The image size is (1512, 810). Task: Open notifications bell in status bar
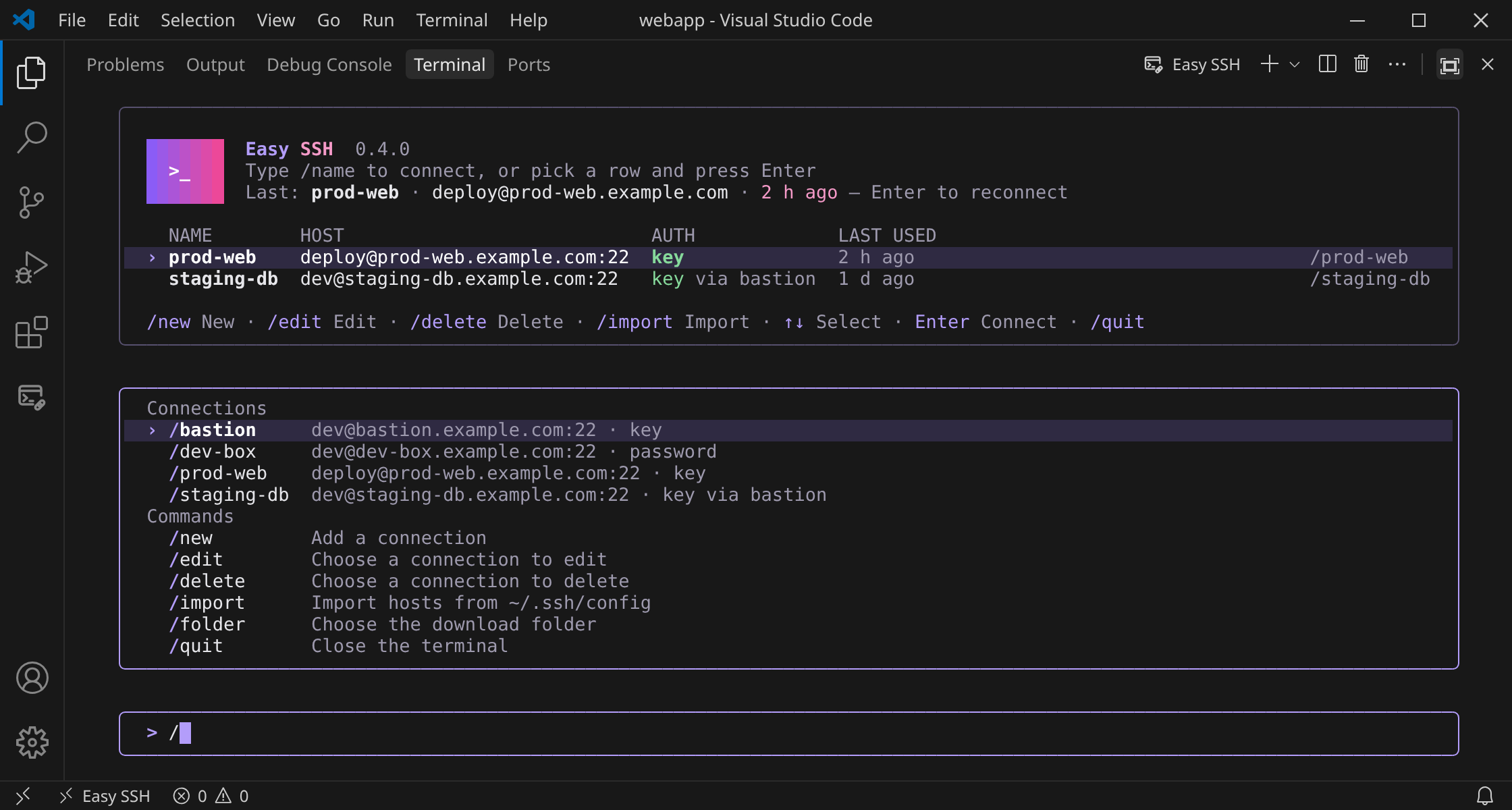coord(1484,796)
